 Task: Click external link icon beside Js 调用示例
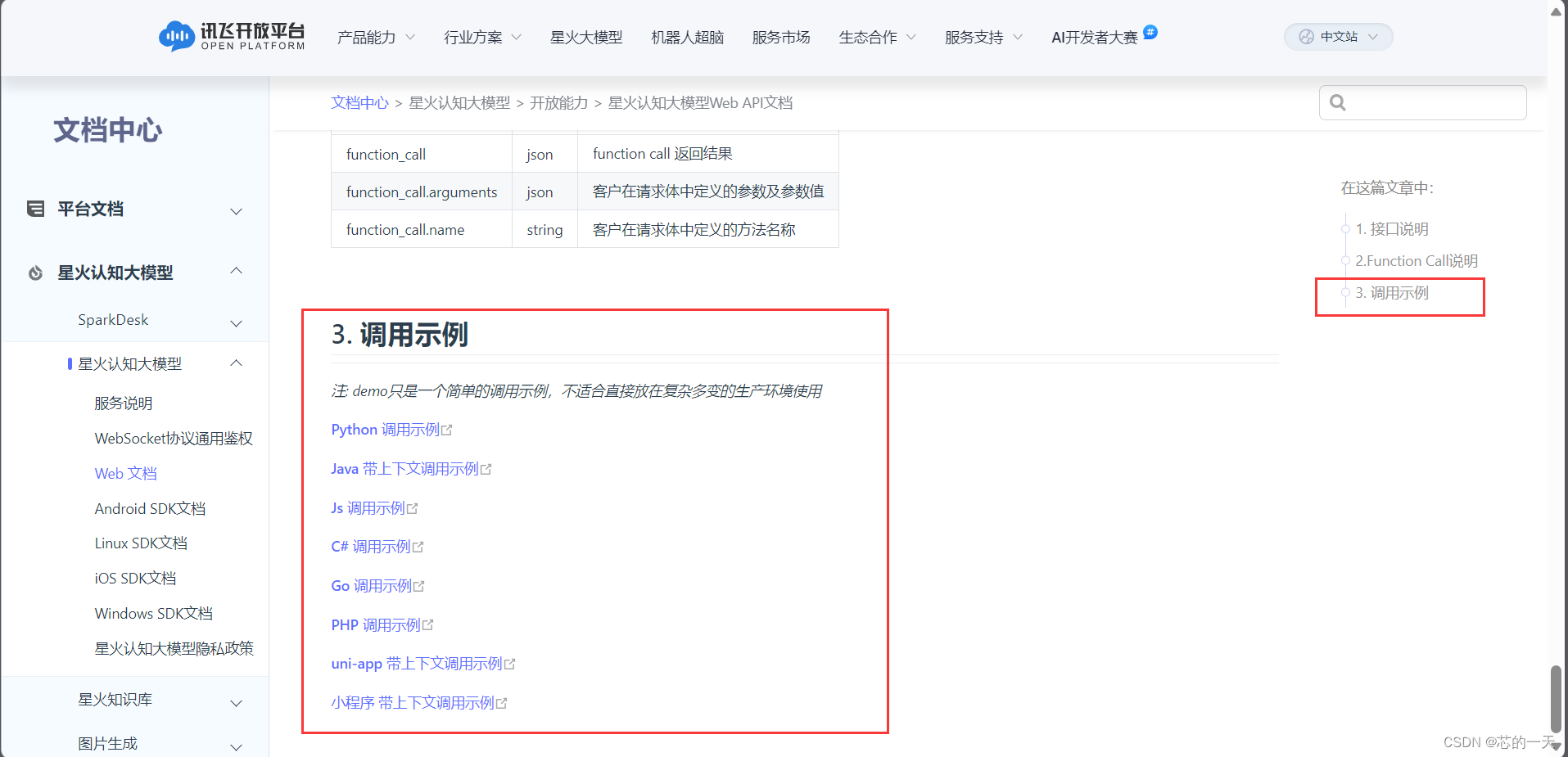[x=412, y=508]
